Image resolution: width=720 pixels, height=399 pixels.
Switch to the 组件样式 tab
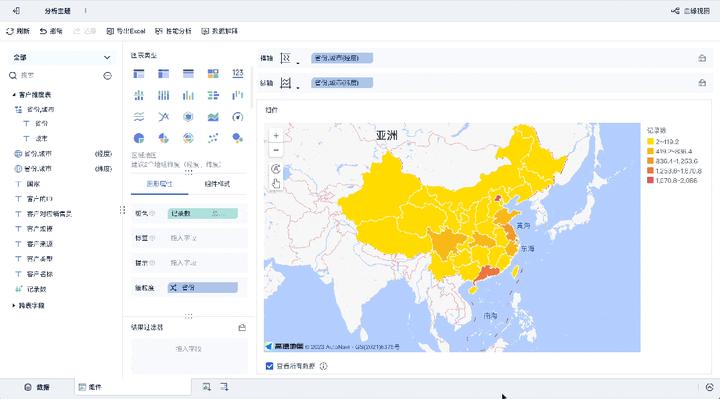click(217, 184)
